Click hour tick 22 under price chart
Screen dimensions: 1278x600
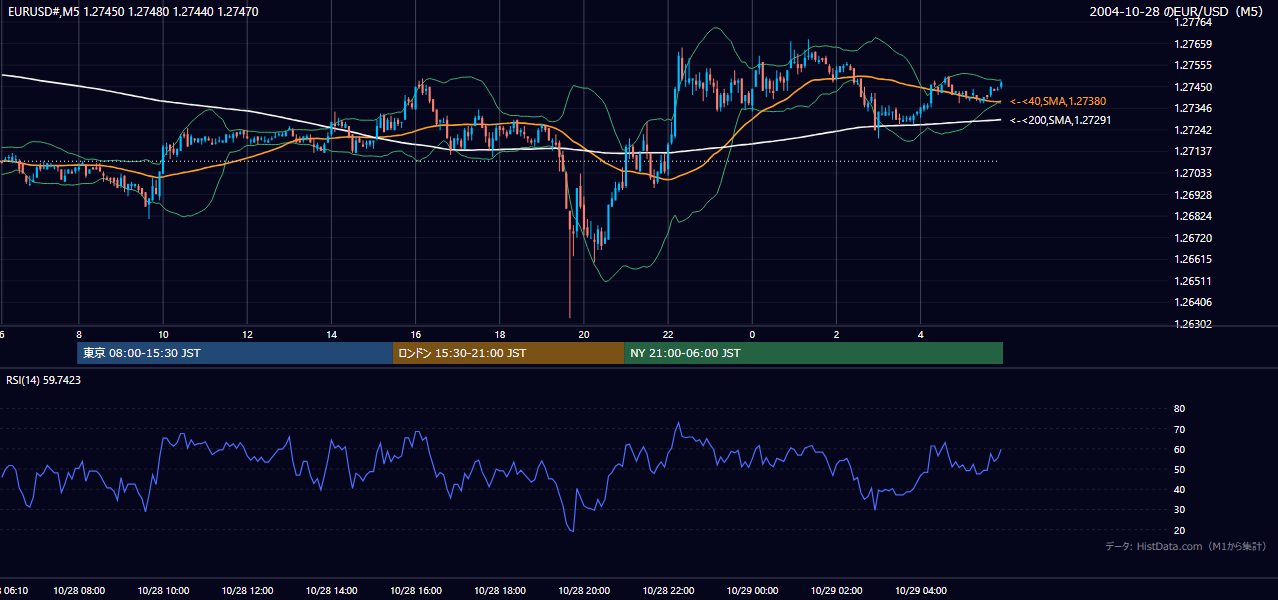[668, 335]
